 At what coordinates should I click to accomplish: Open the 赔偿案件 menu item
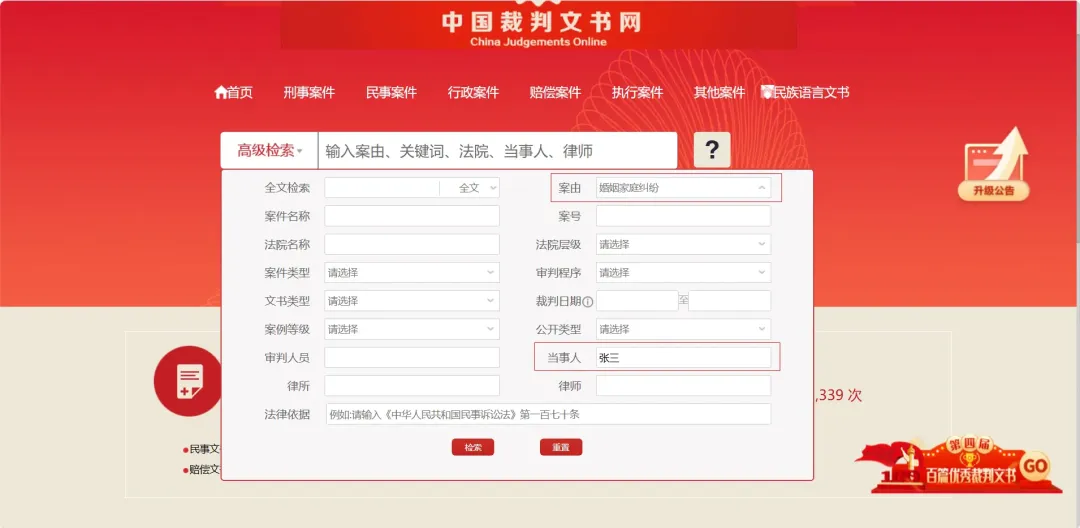[x=555, y=92]
